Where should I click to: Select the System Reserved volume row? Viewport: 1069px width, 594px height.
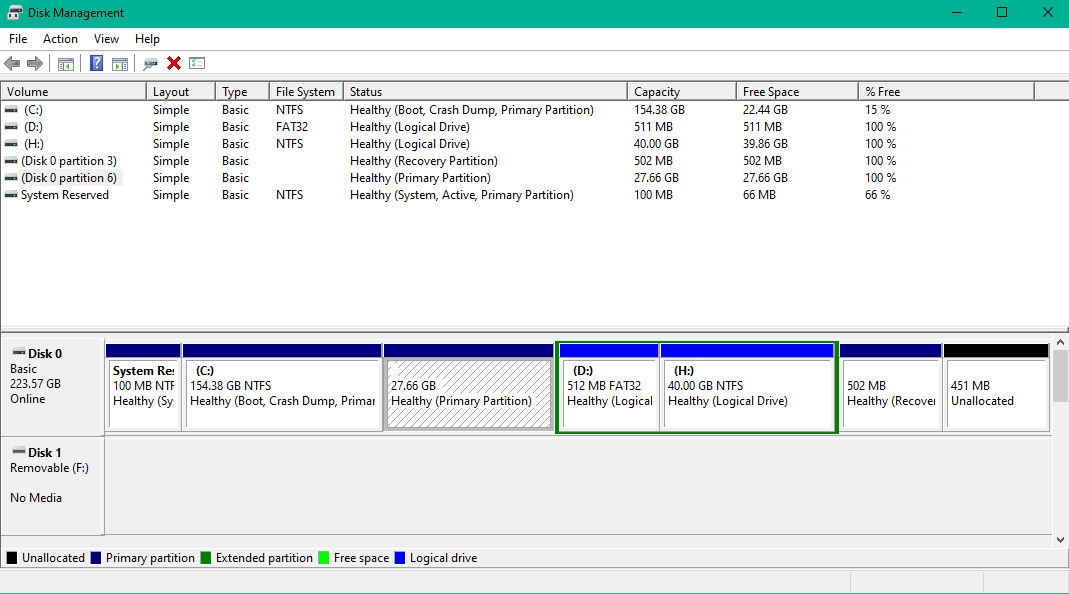coord(518,194)
